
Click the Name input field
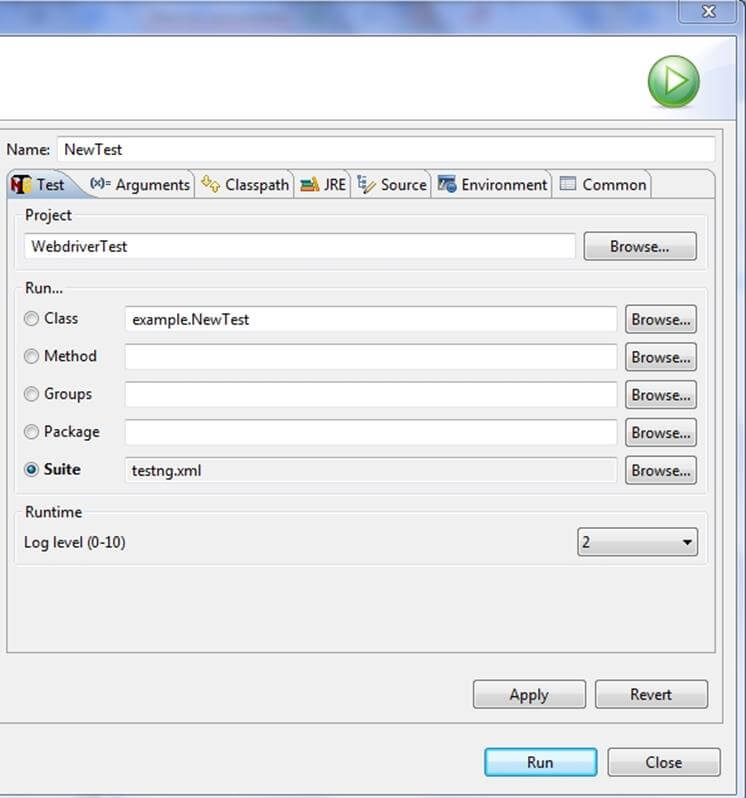(x=385, y=149)
